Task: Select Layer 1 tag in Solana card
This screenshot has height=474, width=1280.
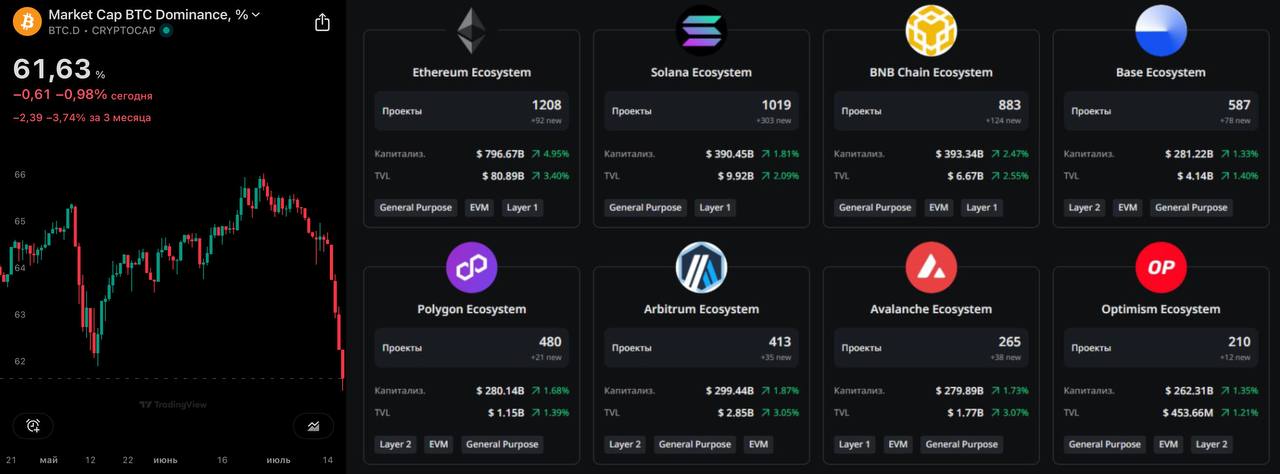Action: click(715, 208)
